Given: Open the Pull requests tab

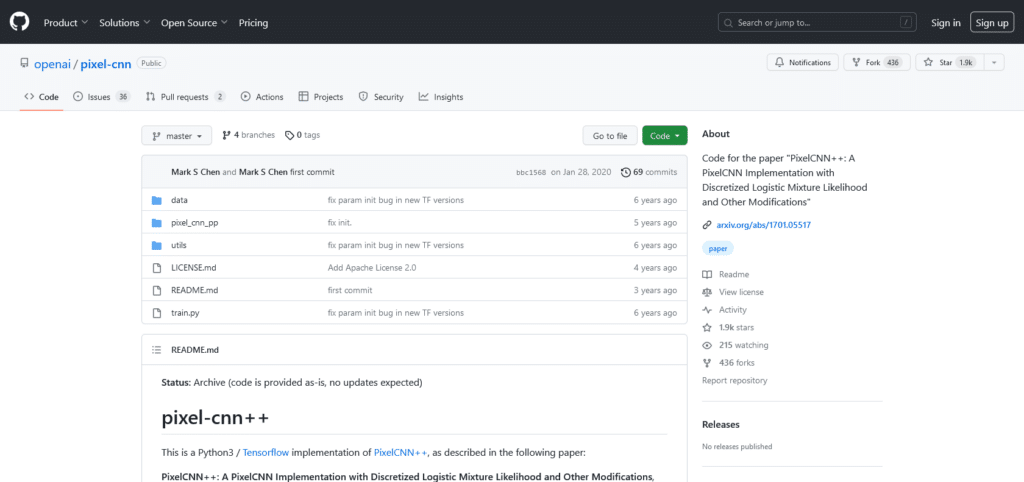Looking at the screenshot, I should coord(184,97).
